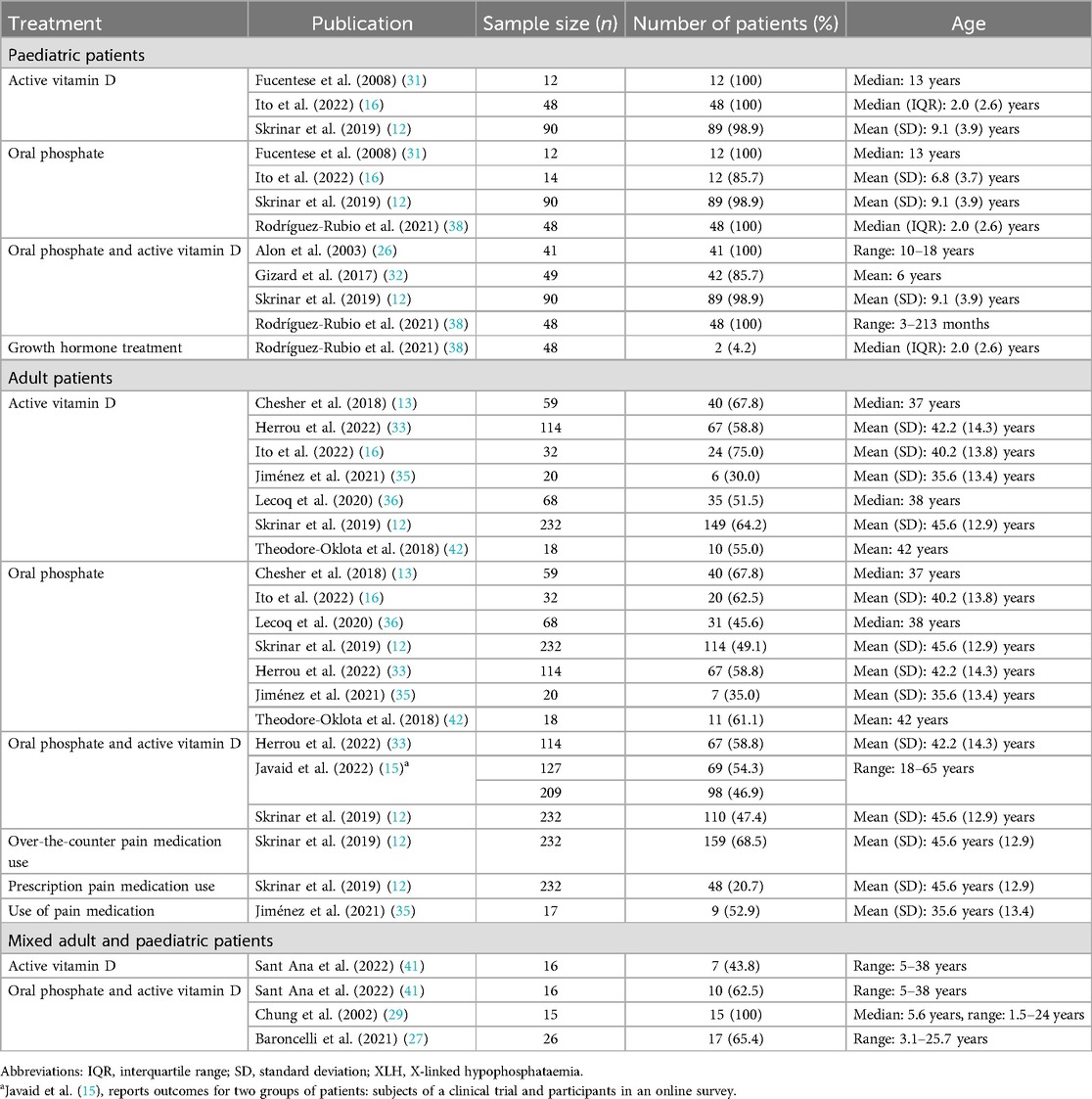Click the Treatment column header

click(124, 23)
